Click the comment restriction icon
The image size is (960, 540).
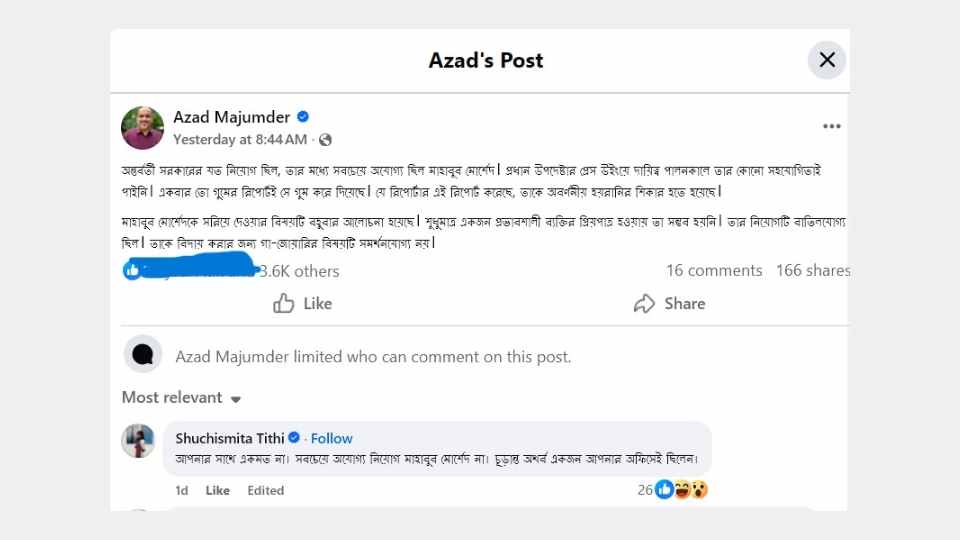pyautogui.click(x=143, y=355)
